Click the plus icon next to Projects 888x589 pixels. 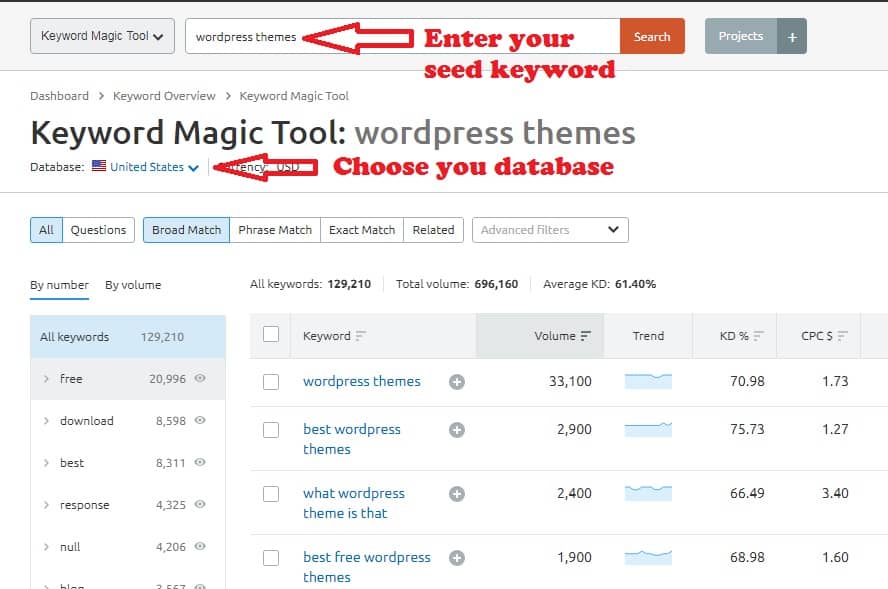tap(792, 36)
